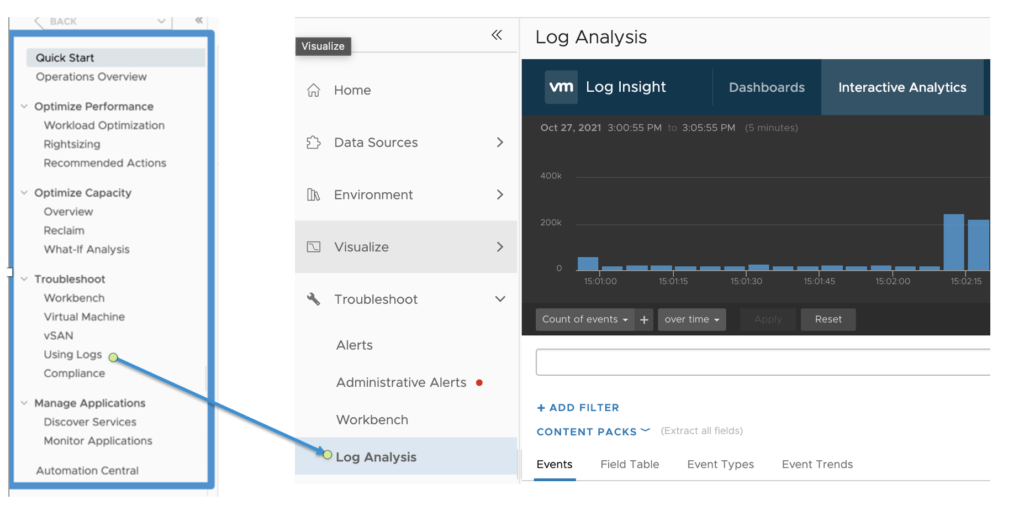Screen dimensions: 1024x516
Task: Click the Home house icon
Action: [x=314, y=90]
